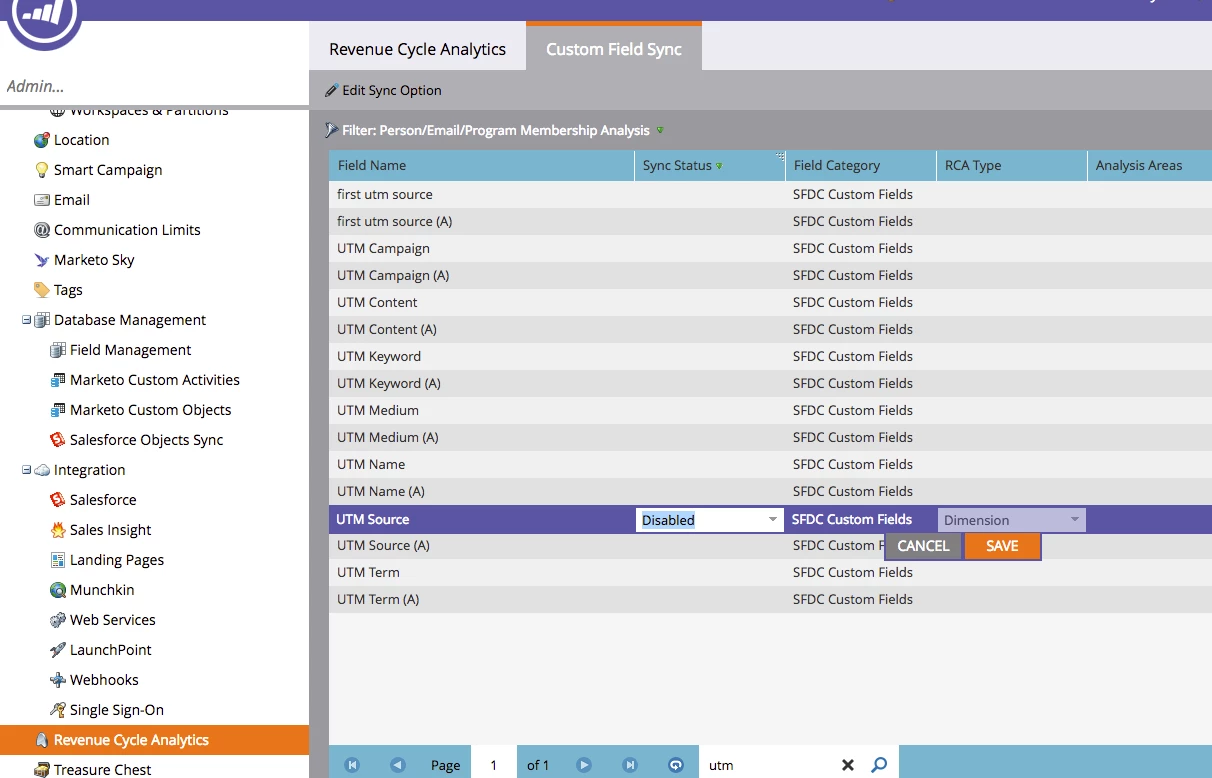The image size is (1212, 778).
Task: Click the Salesforce Objects Sync icon
Action: [57, 440]
